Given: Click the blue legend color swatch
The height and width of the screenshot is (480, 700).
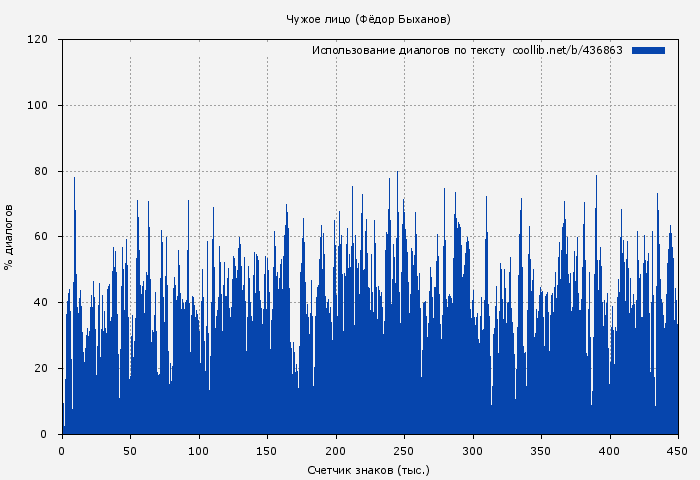Looking at the screenshot, I should tap(648, 50).
